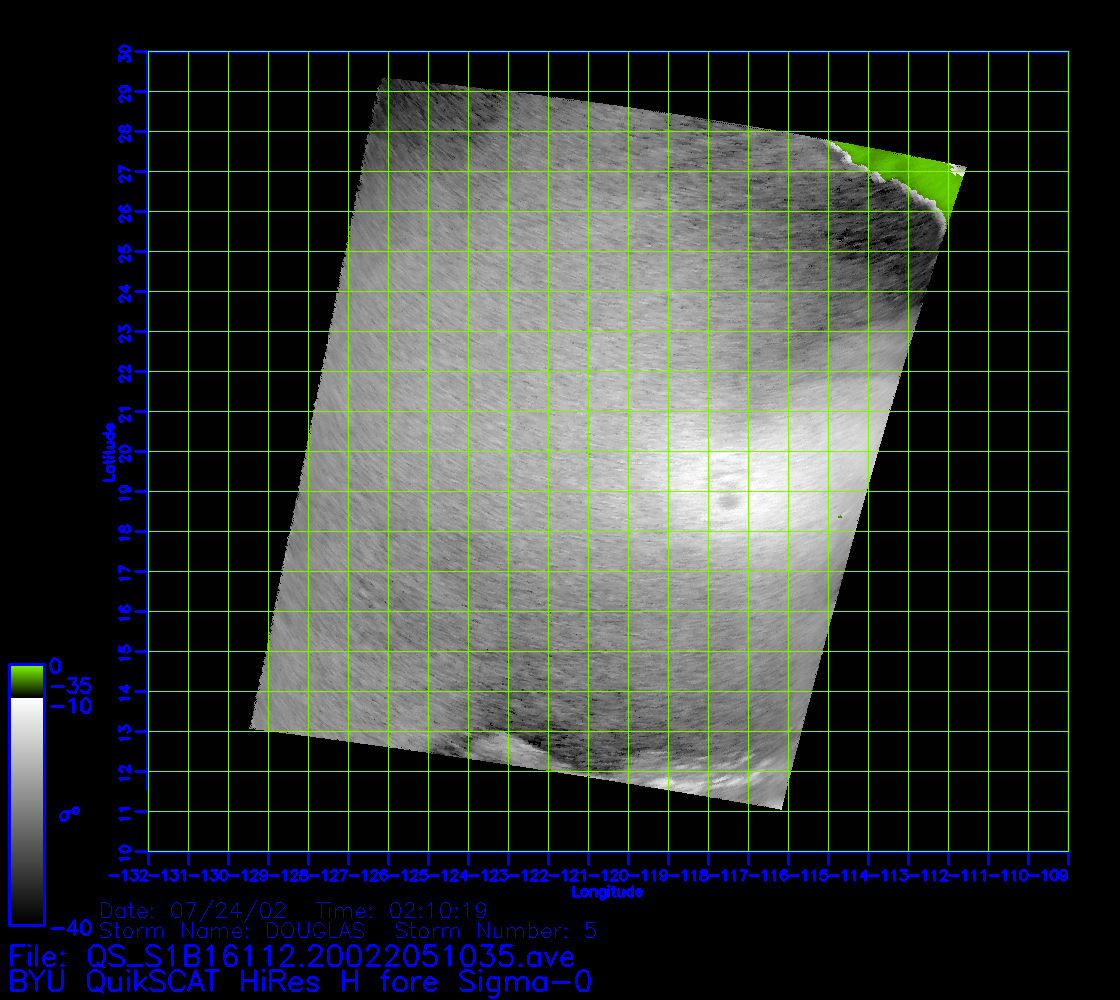Click the -132 longitude tick label
This screenshot has height=1000, width=1120.
[149, 876]
